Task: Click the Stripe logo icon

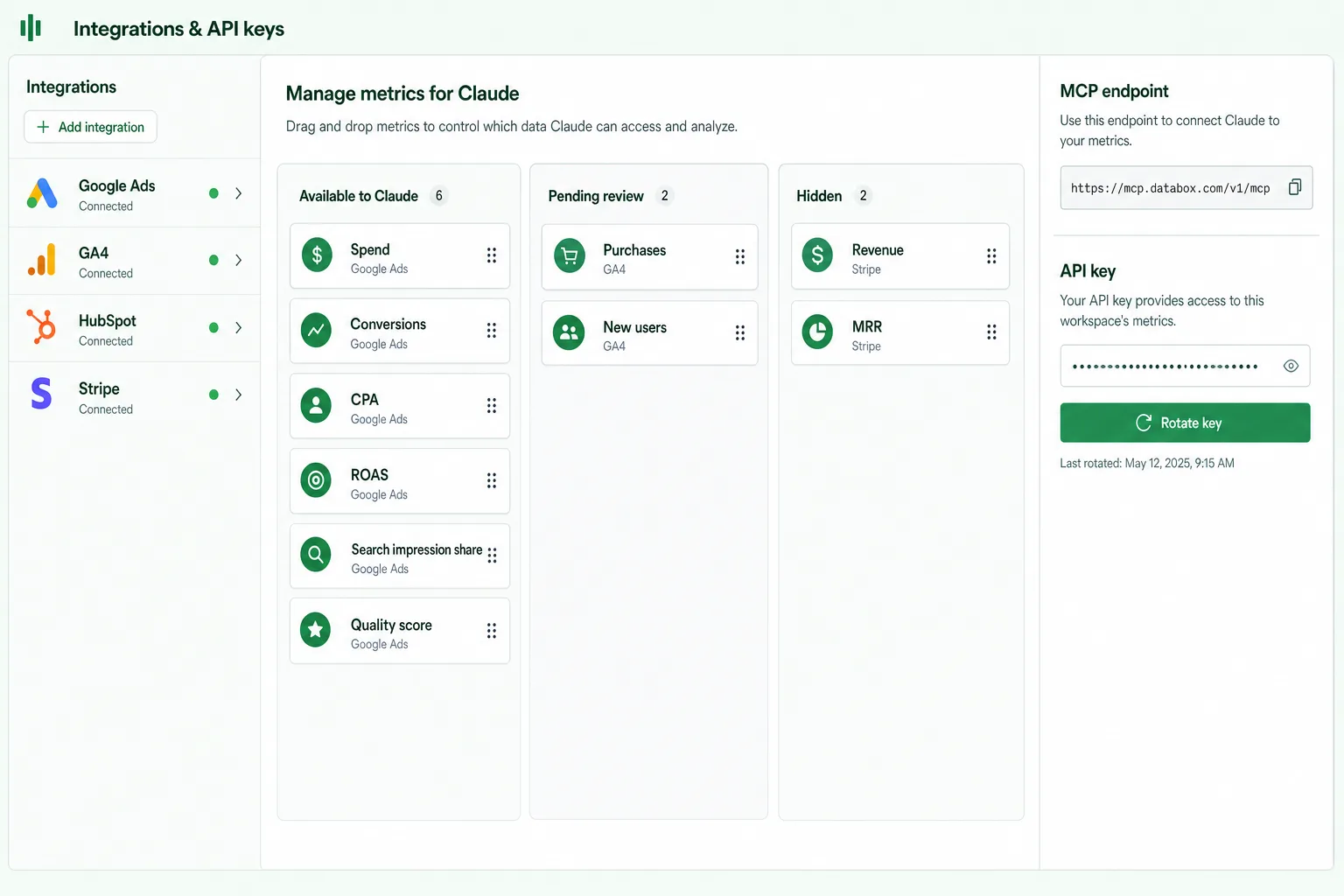Action: point(41,394)
